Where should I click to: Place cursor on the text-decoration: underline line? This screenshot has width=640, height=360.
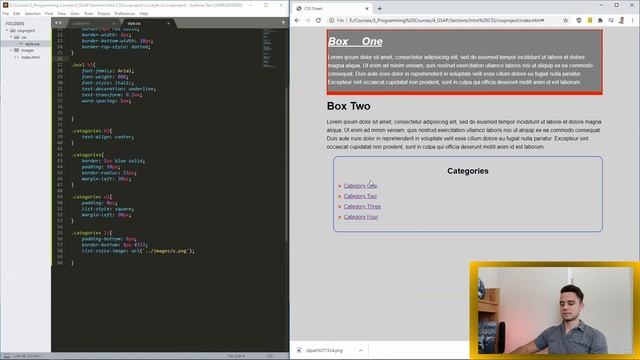pyautogui.click(x=118, y=89)
